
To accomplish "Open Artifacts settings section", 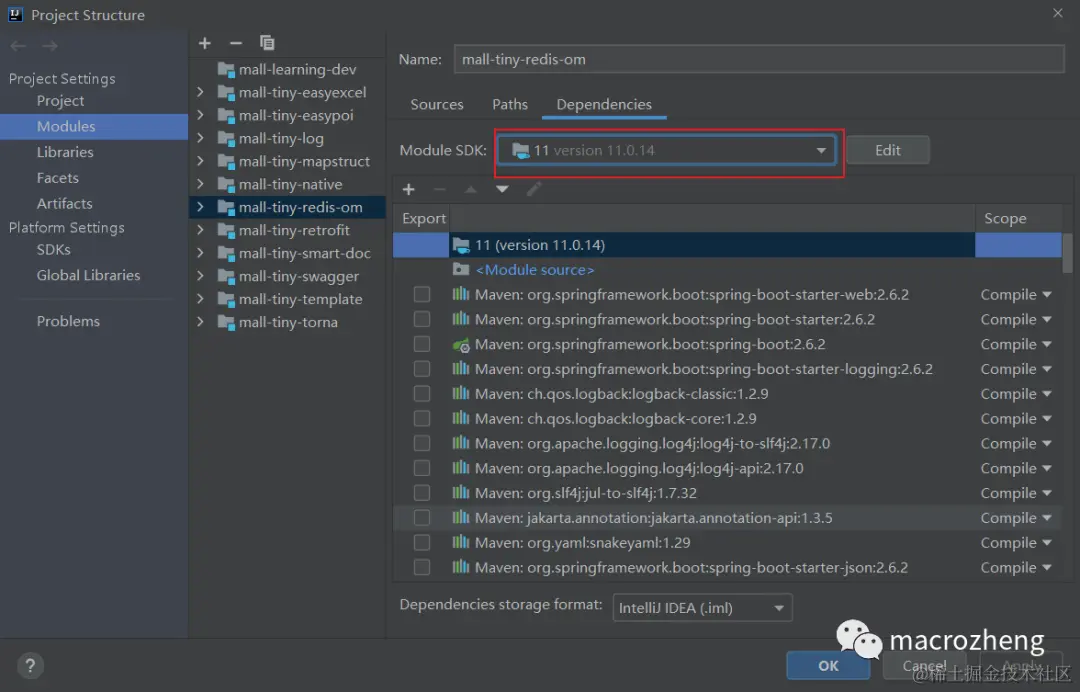I will (64, 204).
